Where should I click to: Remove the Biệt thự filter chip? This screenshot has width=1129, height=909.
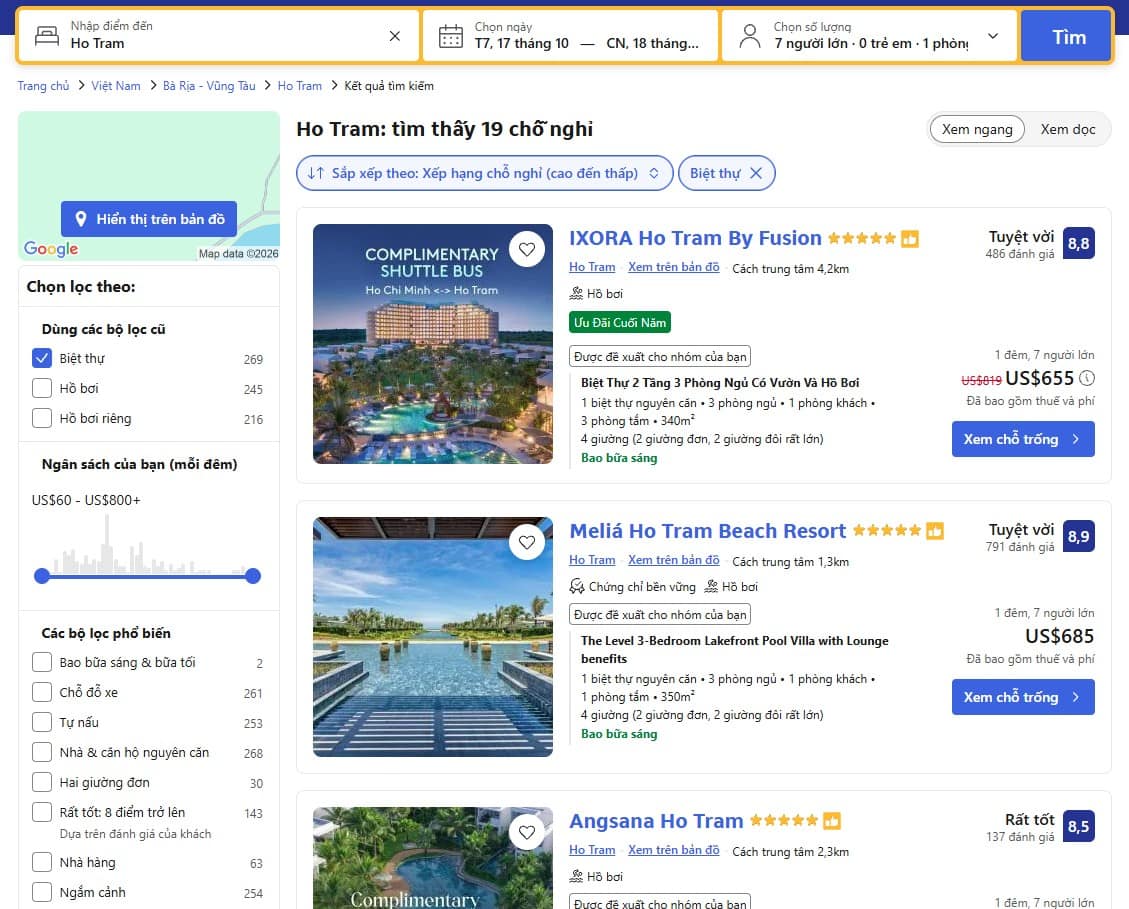[x=756, y=173]
